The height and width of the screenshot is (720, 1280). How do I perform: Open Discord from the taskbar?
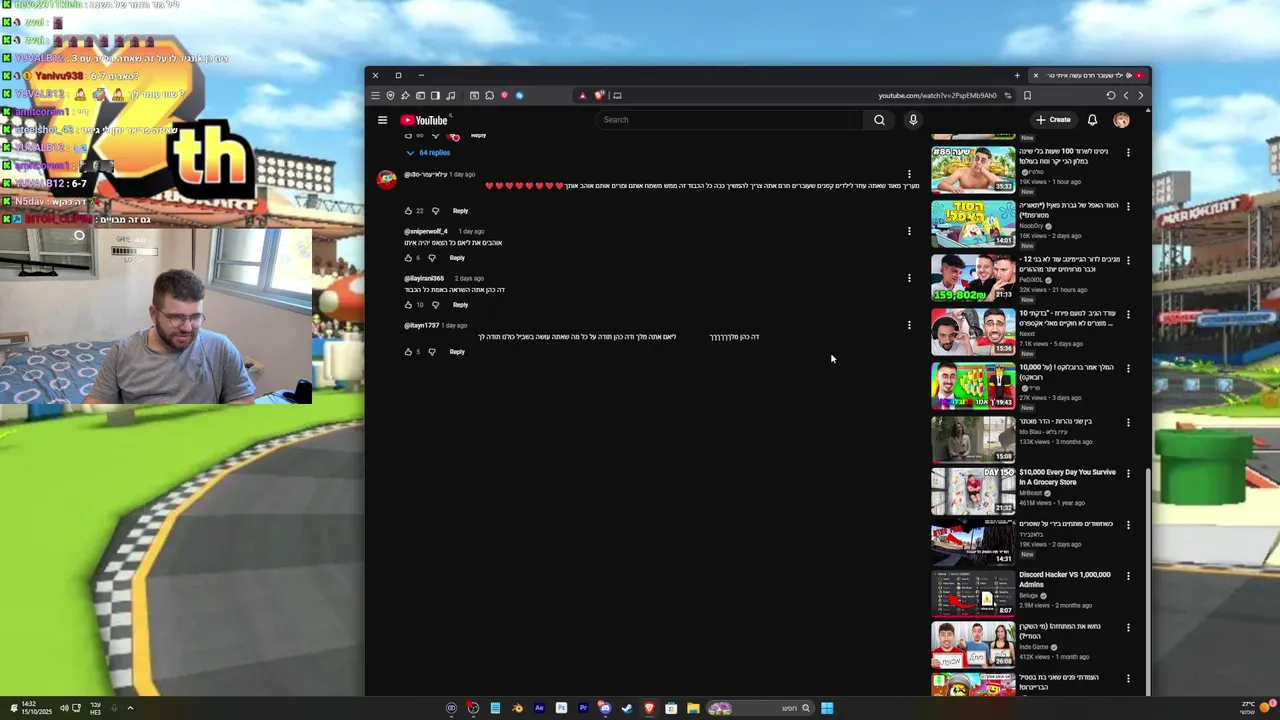tap(605, 708)
